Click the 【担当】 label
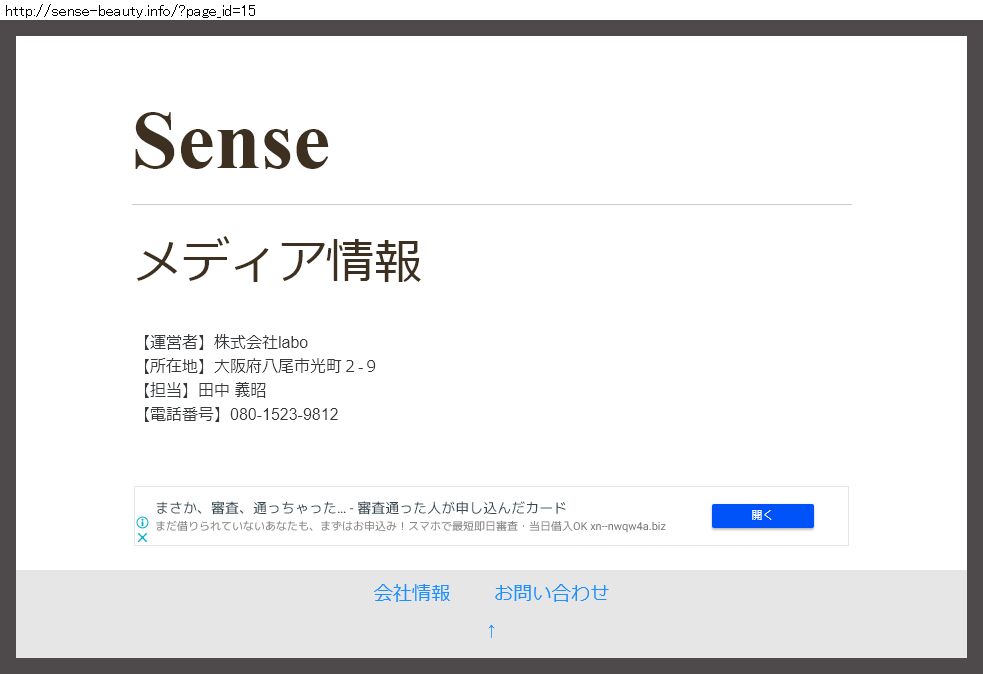Viewport: 983px width, 674px height. point(165,390)
